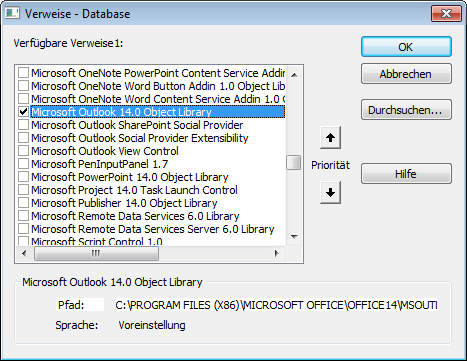Check Microsoft Remote Data Services Server 6.0 checkbox
The width and height of the screenshot is (467, 361).
coord(23,229)
